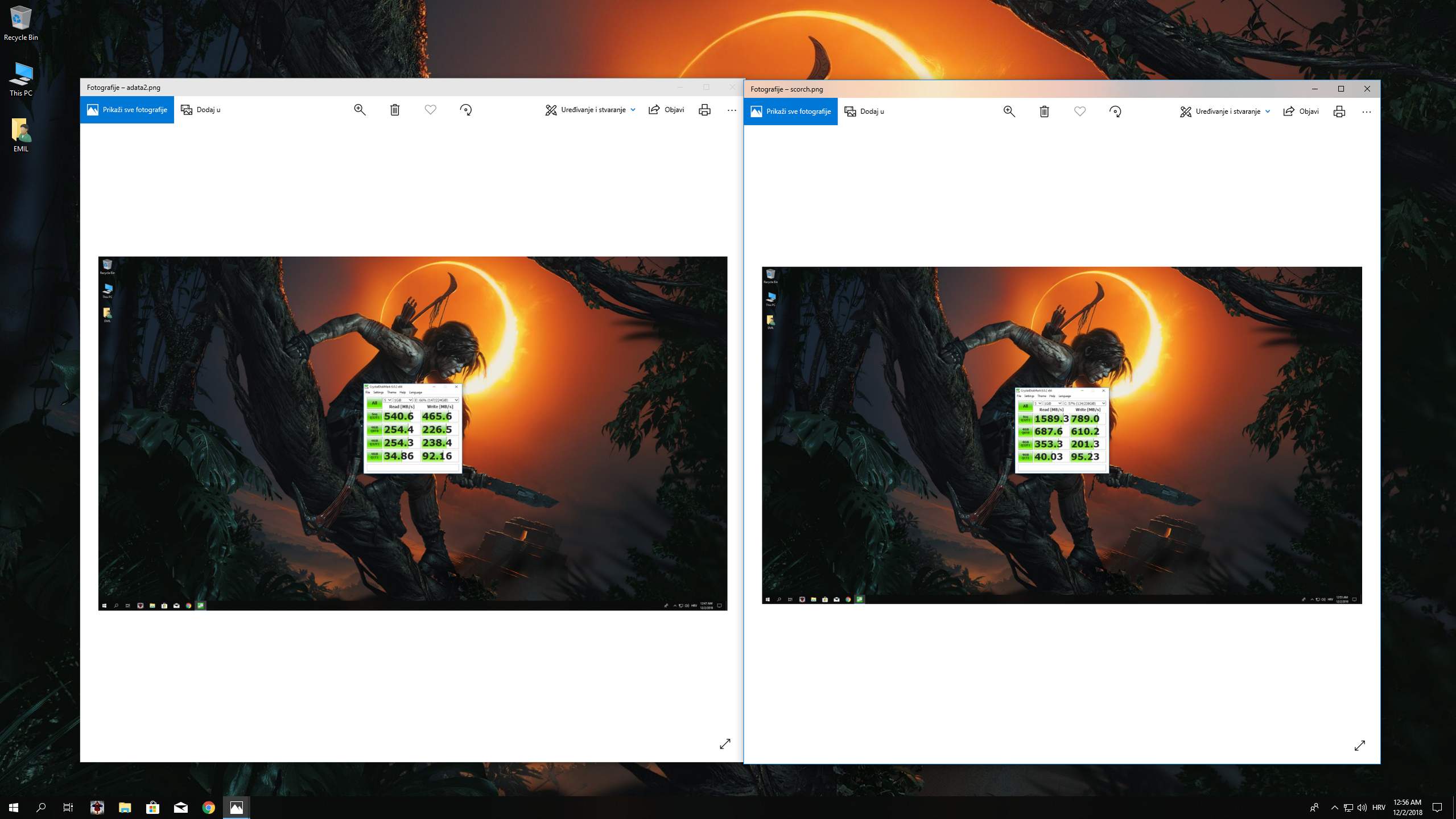Enter fullscreen in scorch.png window
The image size is (1456, 819).
pos(1360,746)
